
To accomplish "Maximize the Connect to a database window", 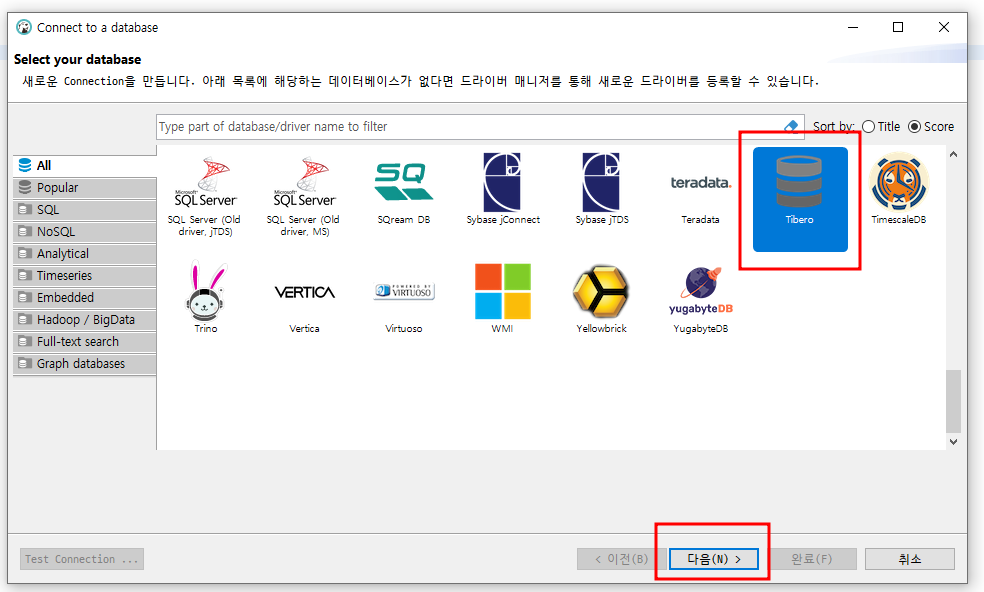I will coord(898,27).
